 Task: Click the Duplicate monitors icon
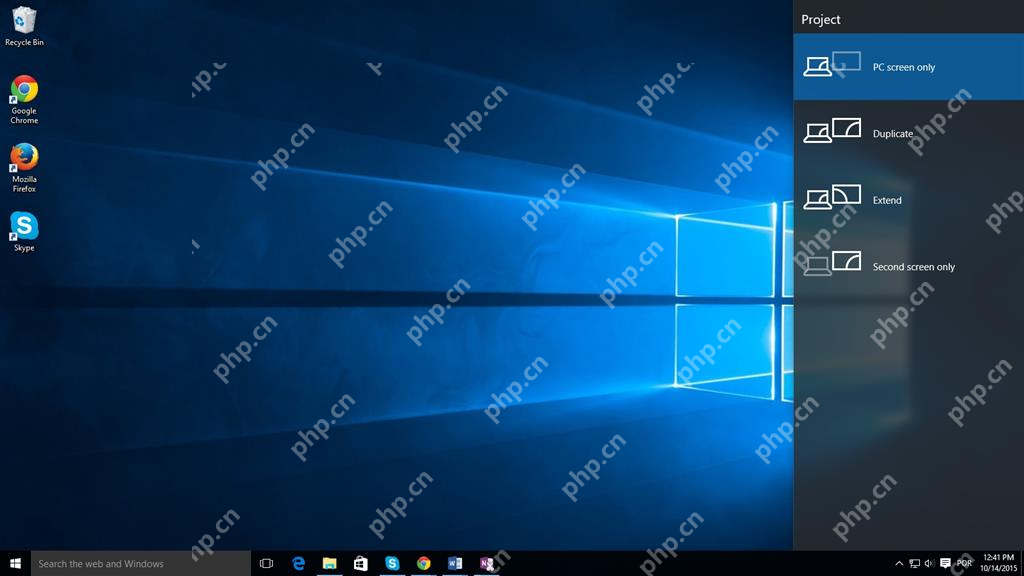832,131
